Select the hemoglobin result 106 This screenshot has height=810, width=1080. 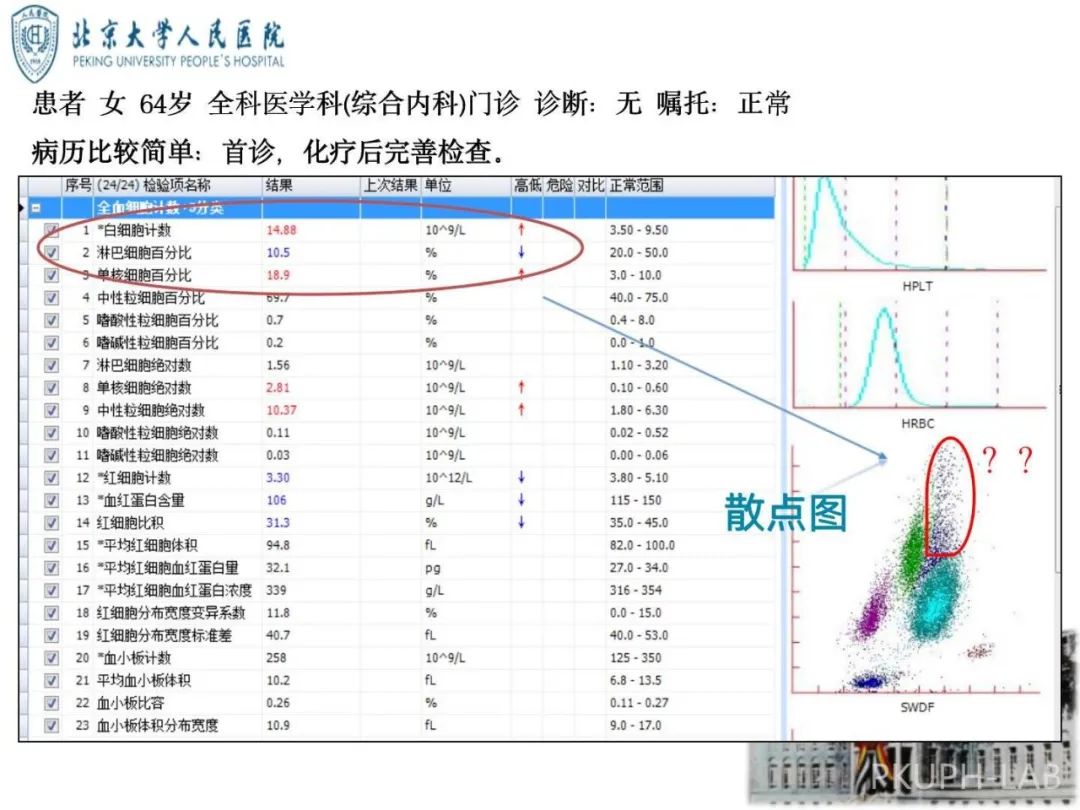(x=276, y=501)
